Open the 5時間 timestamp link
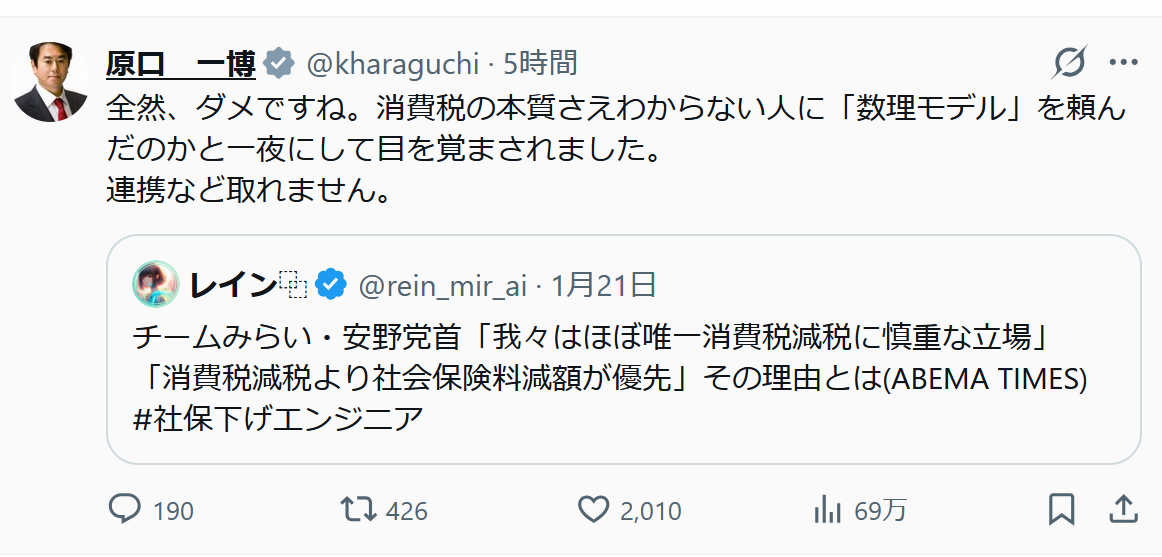The image size is (1162, 557). click(x=540, y=64)
